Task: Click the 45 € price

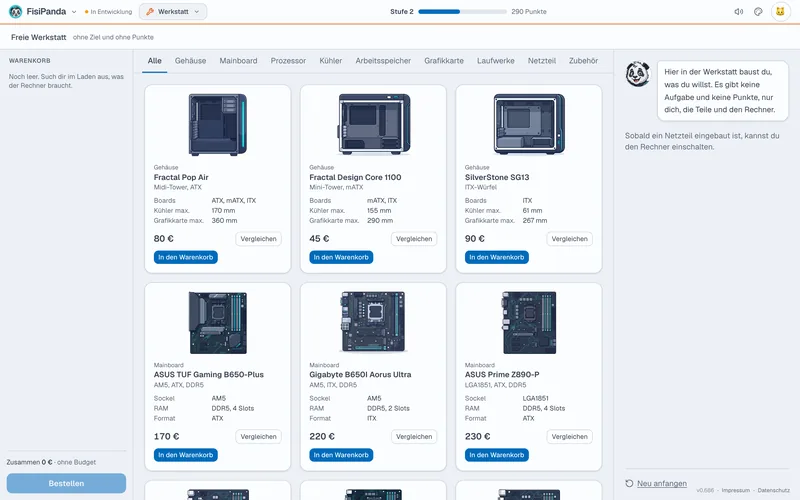Action: (319, 238)
